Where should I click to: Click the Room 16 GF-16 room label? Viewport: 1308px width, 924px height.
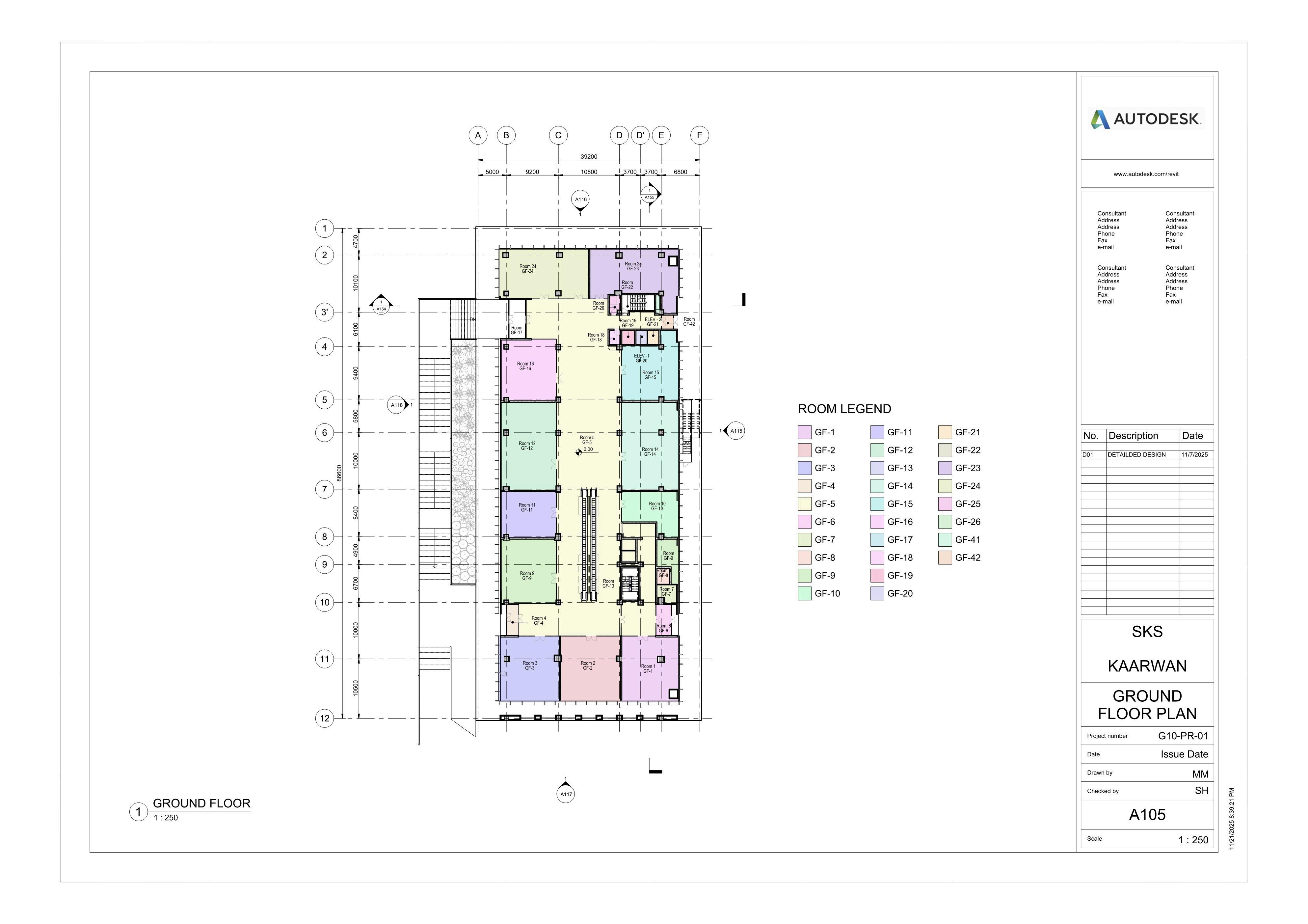tap(525, 366)
